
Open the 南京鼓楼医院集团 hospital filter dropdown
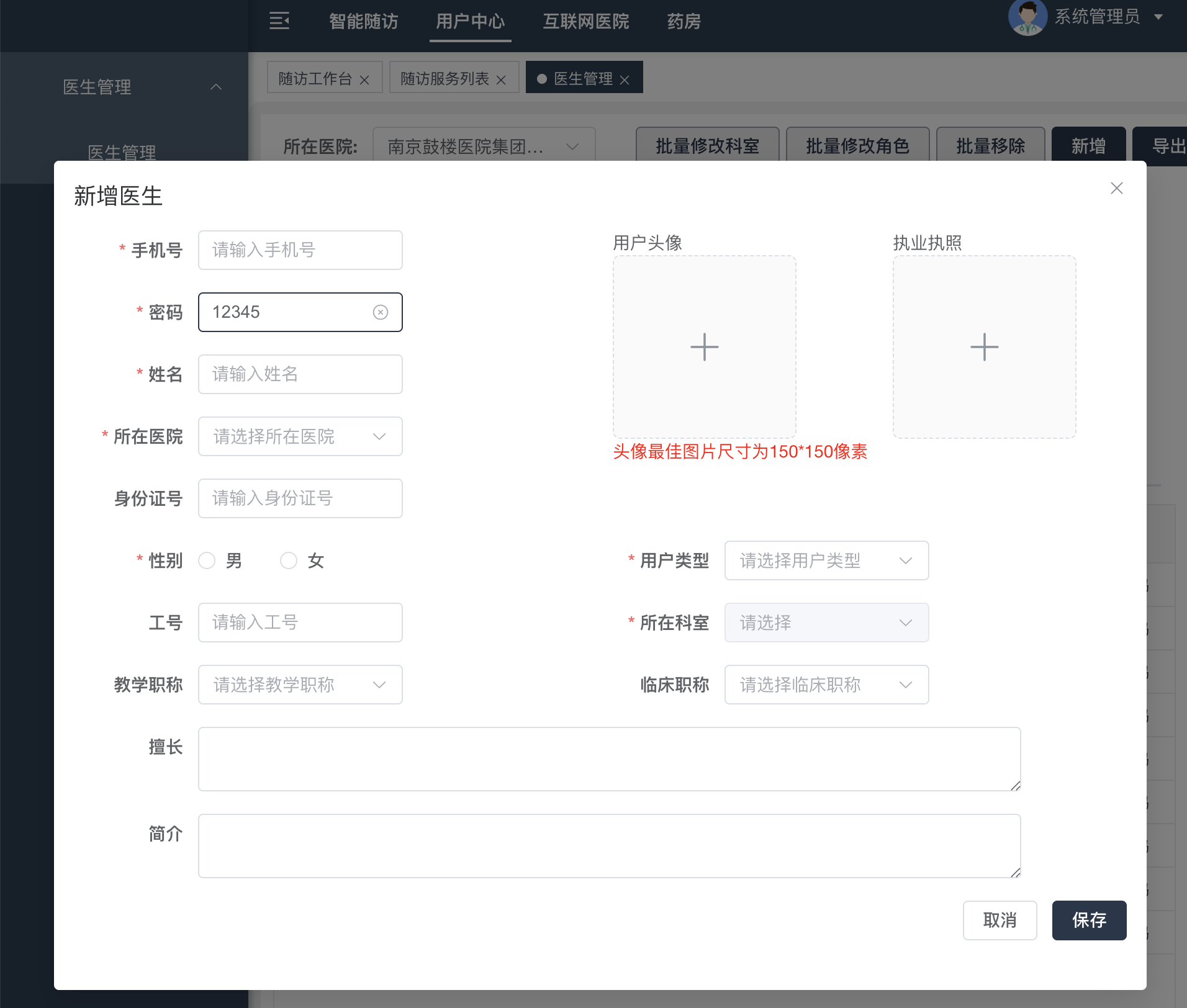pyautogui.click(x=484, y=146)
